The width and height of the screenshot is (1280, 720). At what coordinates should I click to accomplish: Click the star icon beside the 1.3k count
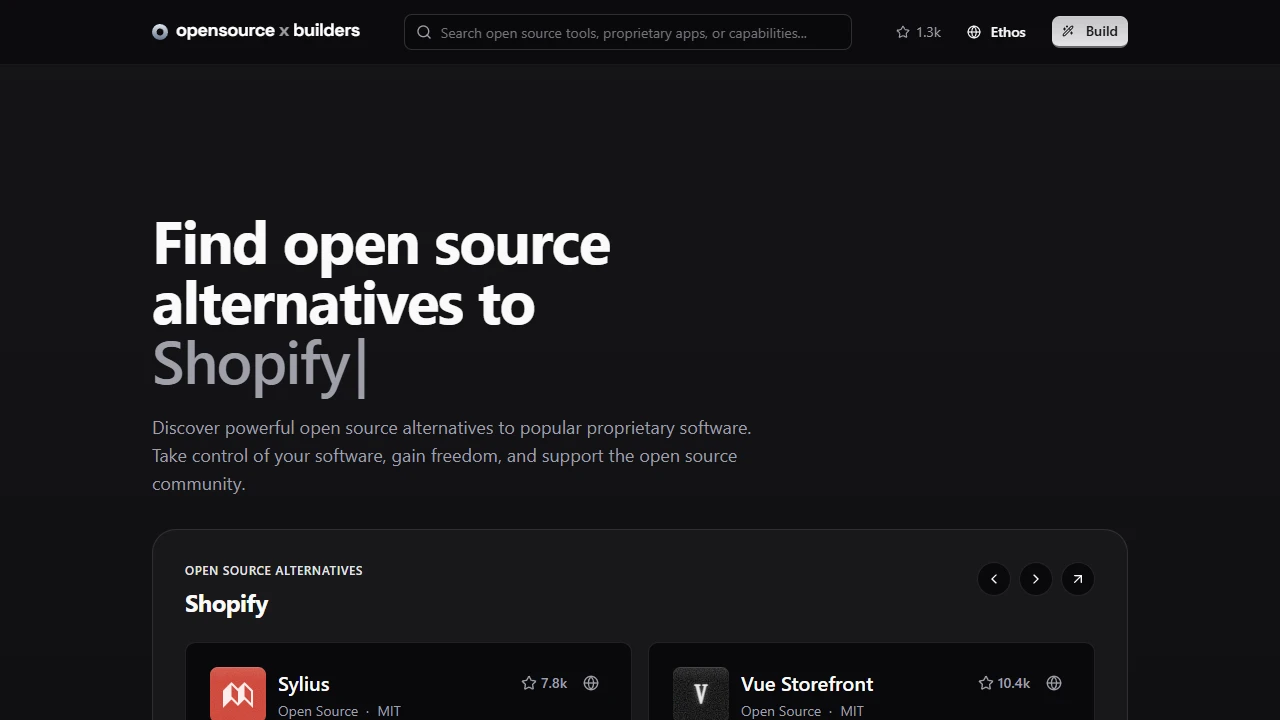pos(903,32)
